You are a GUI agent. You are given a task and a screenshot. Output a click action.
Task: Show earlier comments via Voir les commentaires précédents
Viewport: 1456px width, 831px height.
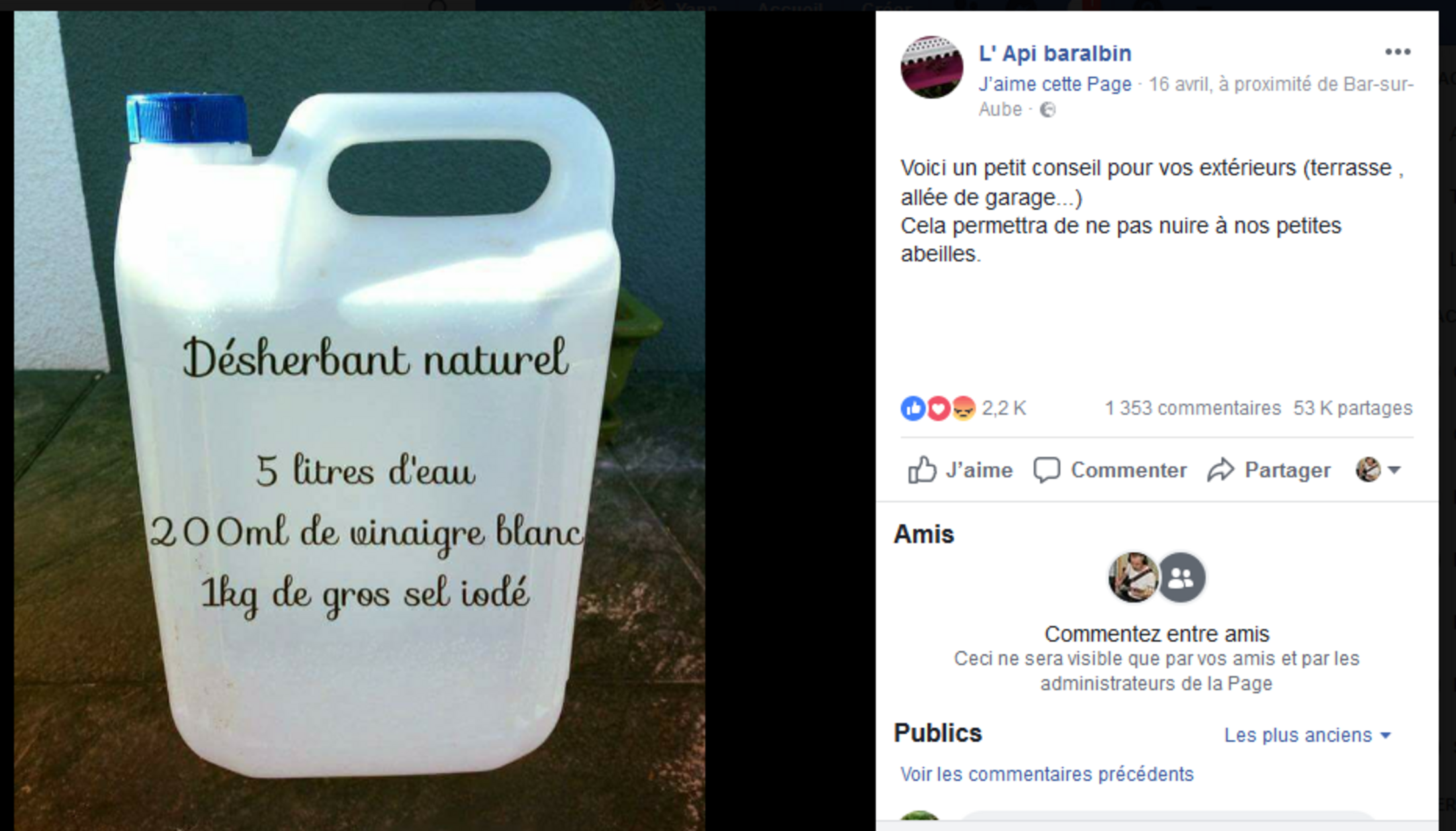[1046, 774]
